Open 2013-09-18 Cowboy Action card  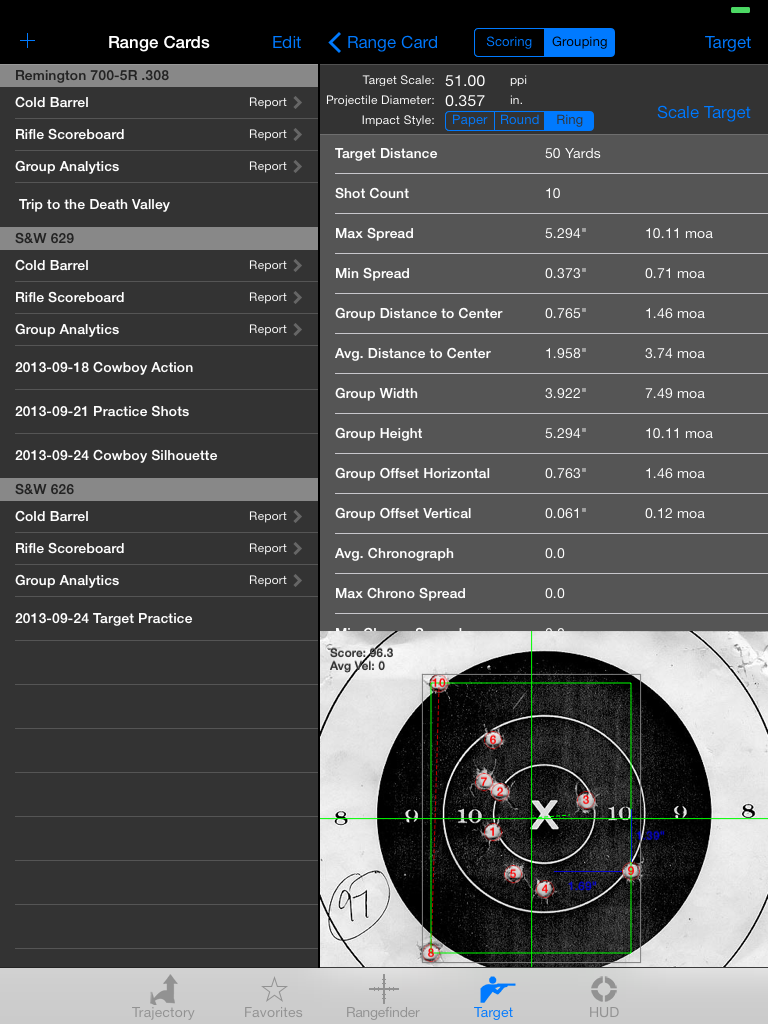point(104,367)
